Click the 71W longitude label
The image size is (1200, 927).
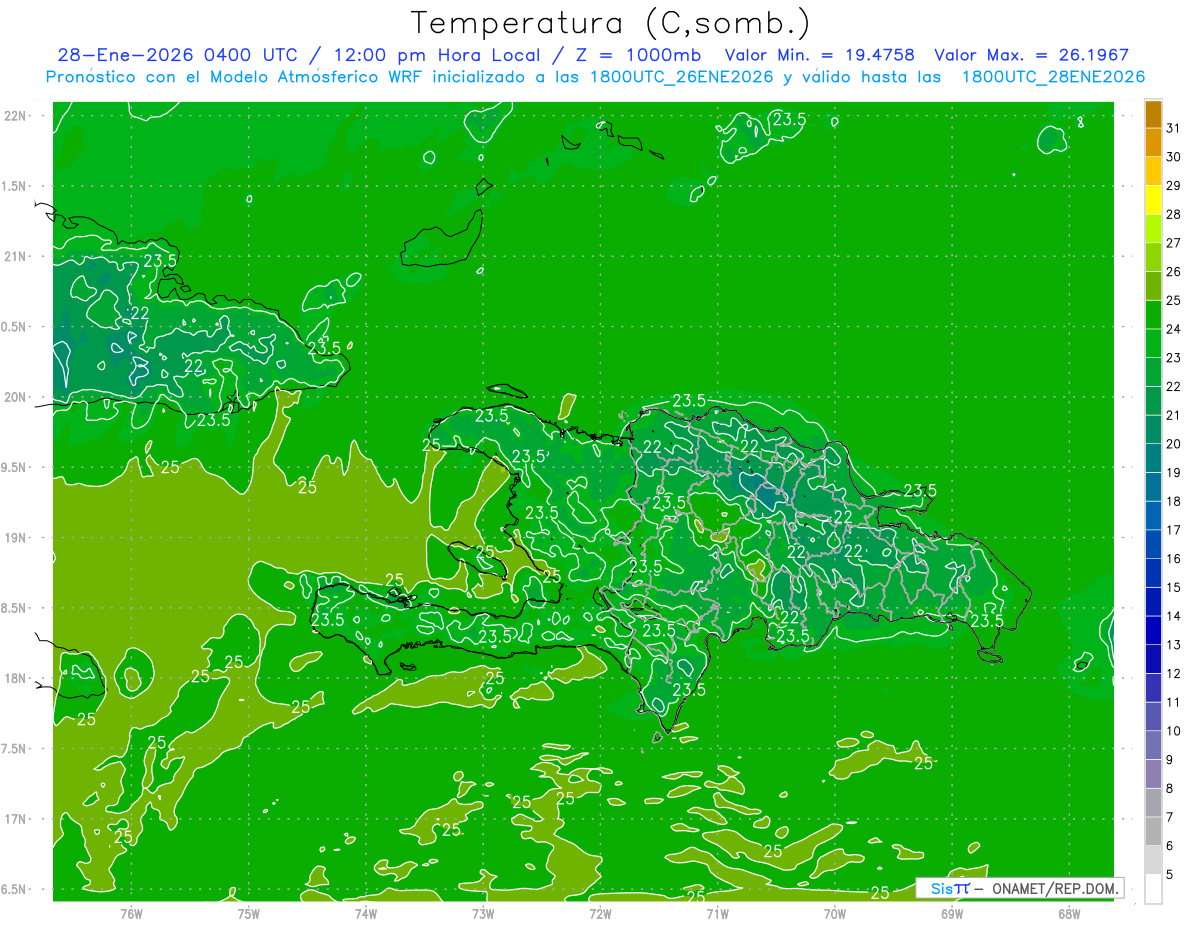pos(717,913)
